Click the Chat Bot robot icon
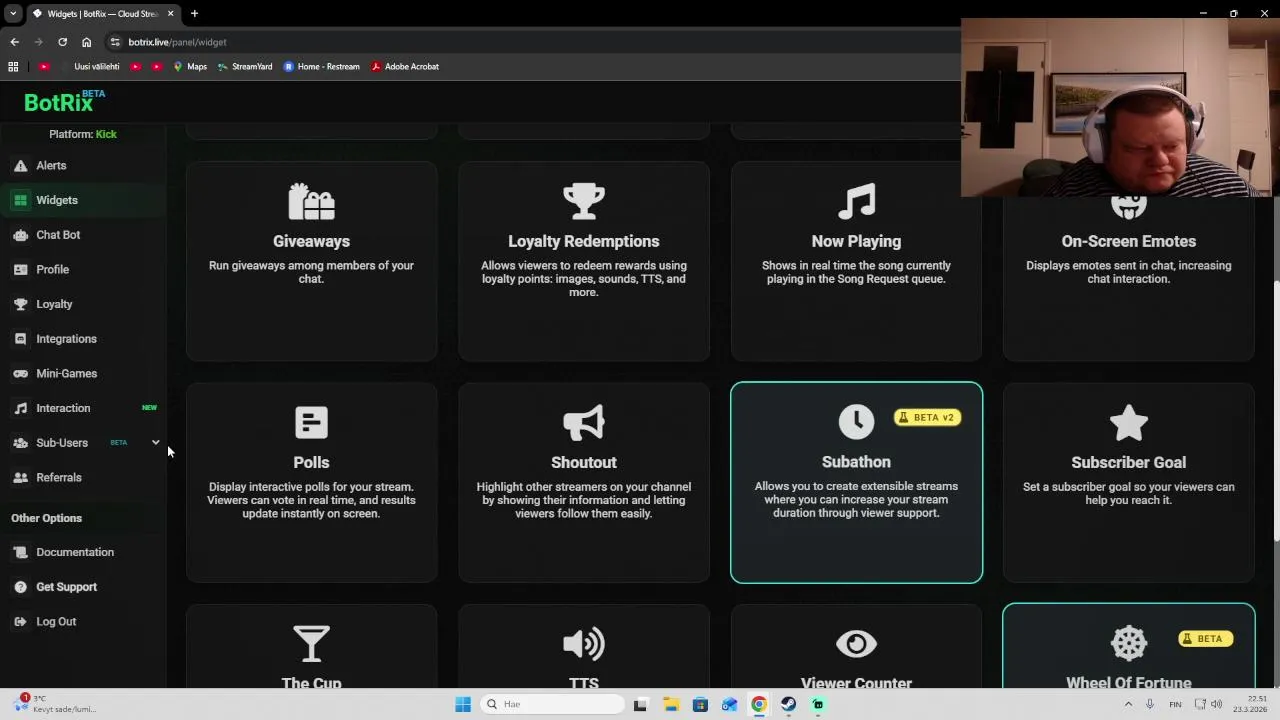The image size is (1280, 720). click(20, 235)
